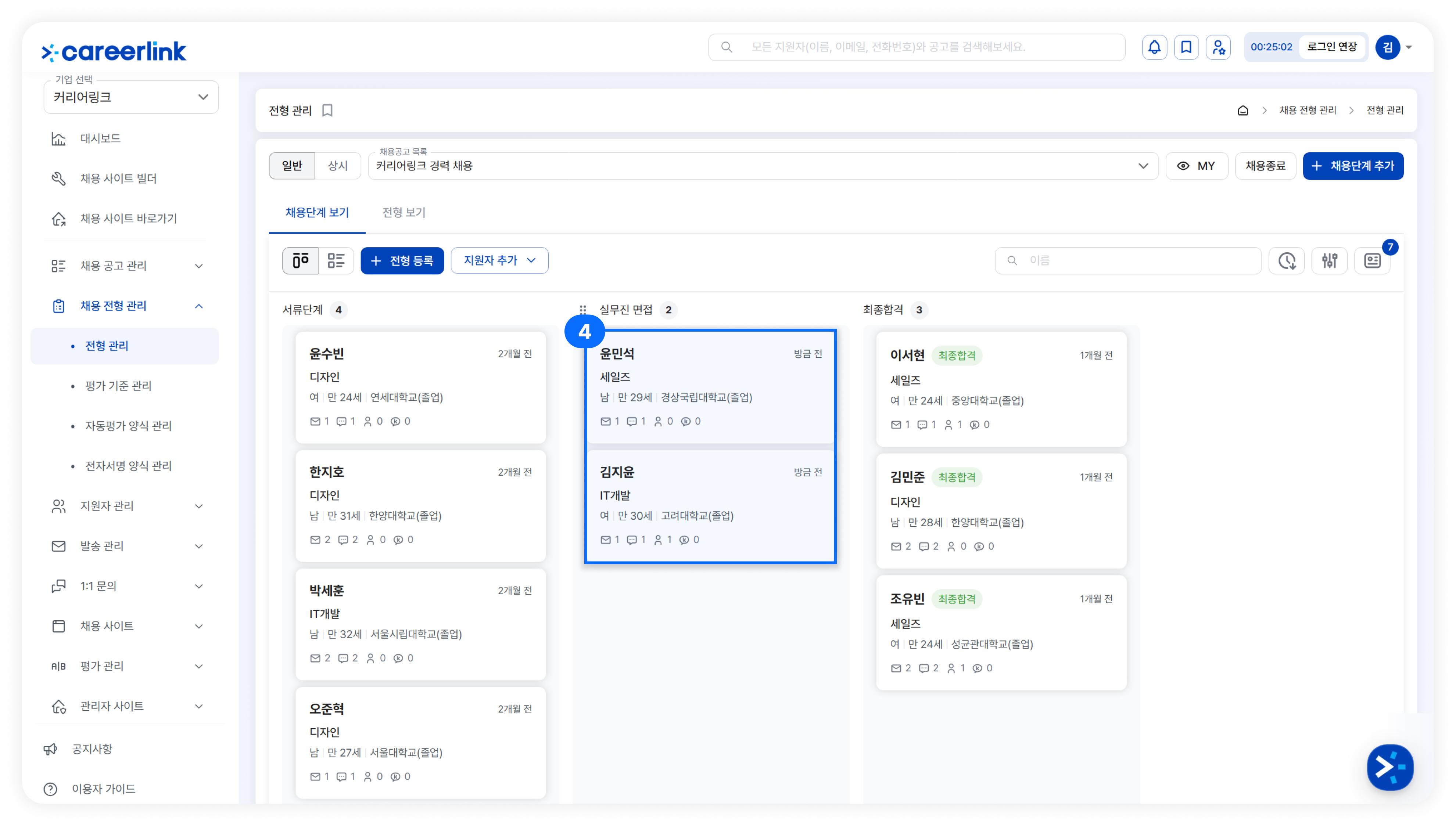Image resolution: width=1456 pixels, height=826 pixels.
Task: Click the 채용 사이트 바로가기 house icon
Action: tap(58, 219)
